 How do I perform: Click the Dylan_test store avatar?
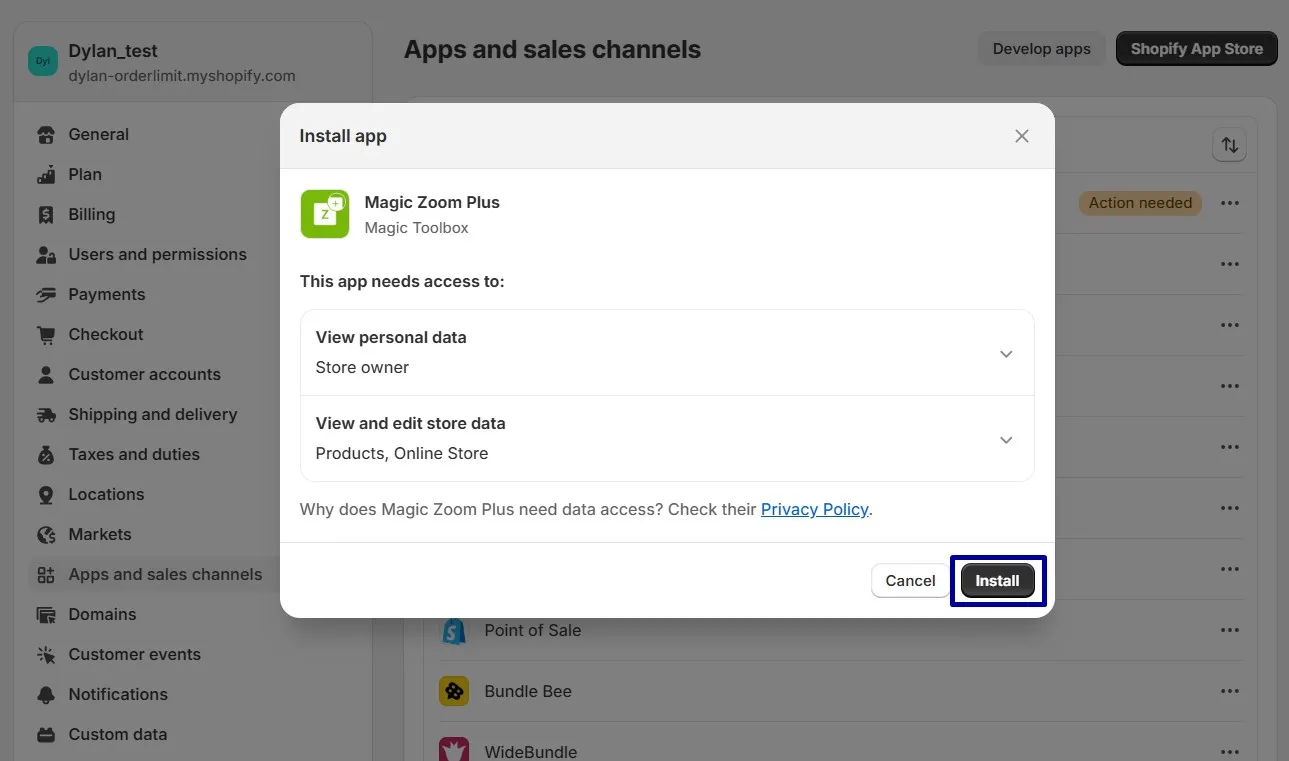click(43, 61)
